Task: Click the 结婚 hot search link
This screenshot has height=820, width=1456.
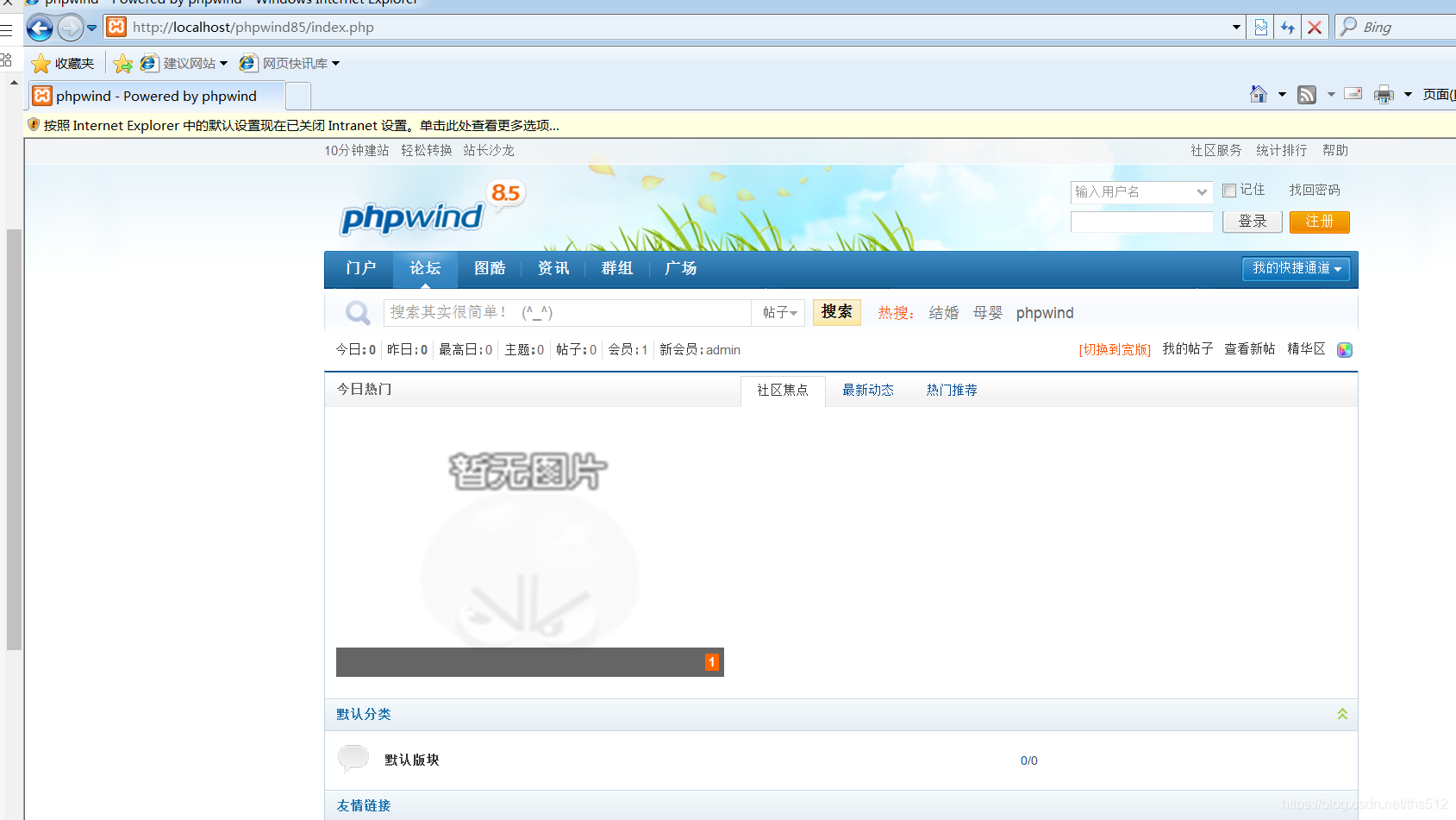Action: click(944, 313)
